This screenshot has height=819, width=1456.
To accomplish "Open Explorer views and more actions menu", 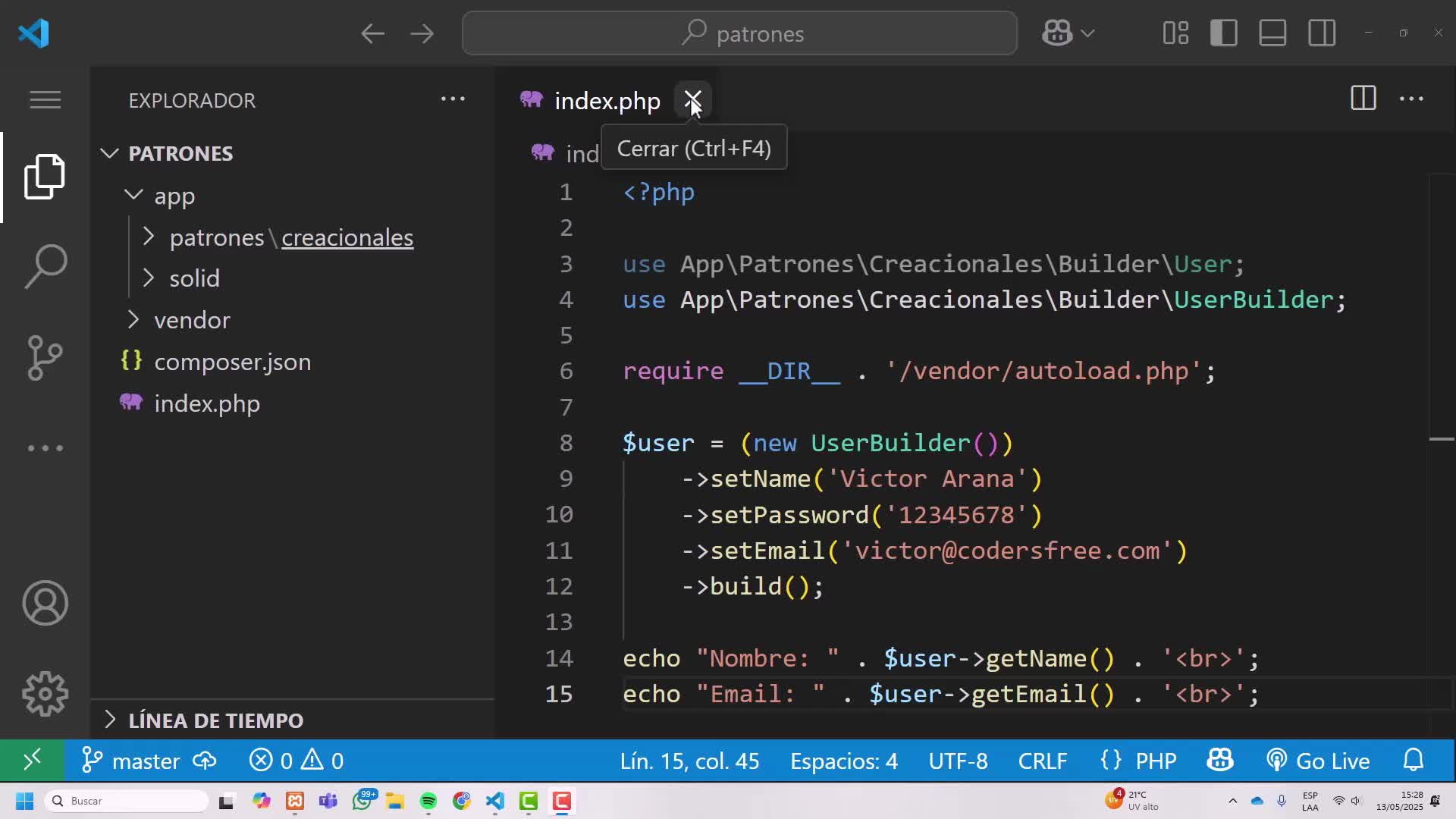I will (x=453, y=99).
